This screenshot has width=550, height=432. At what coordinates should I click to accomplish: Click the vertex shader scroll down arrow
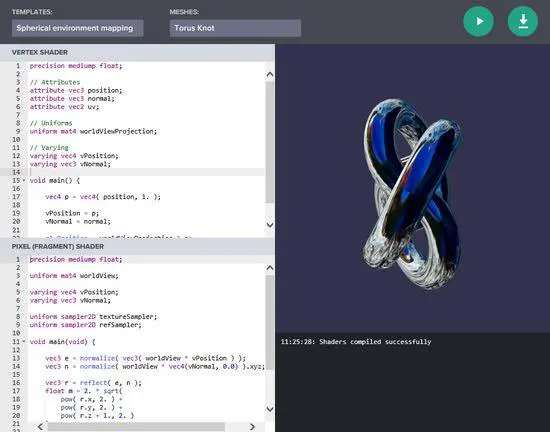270,225
